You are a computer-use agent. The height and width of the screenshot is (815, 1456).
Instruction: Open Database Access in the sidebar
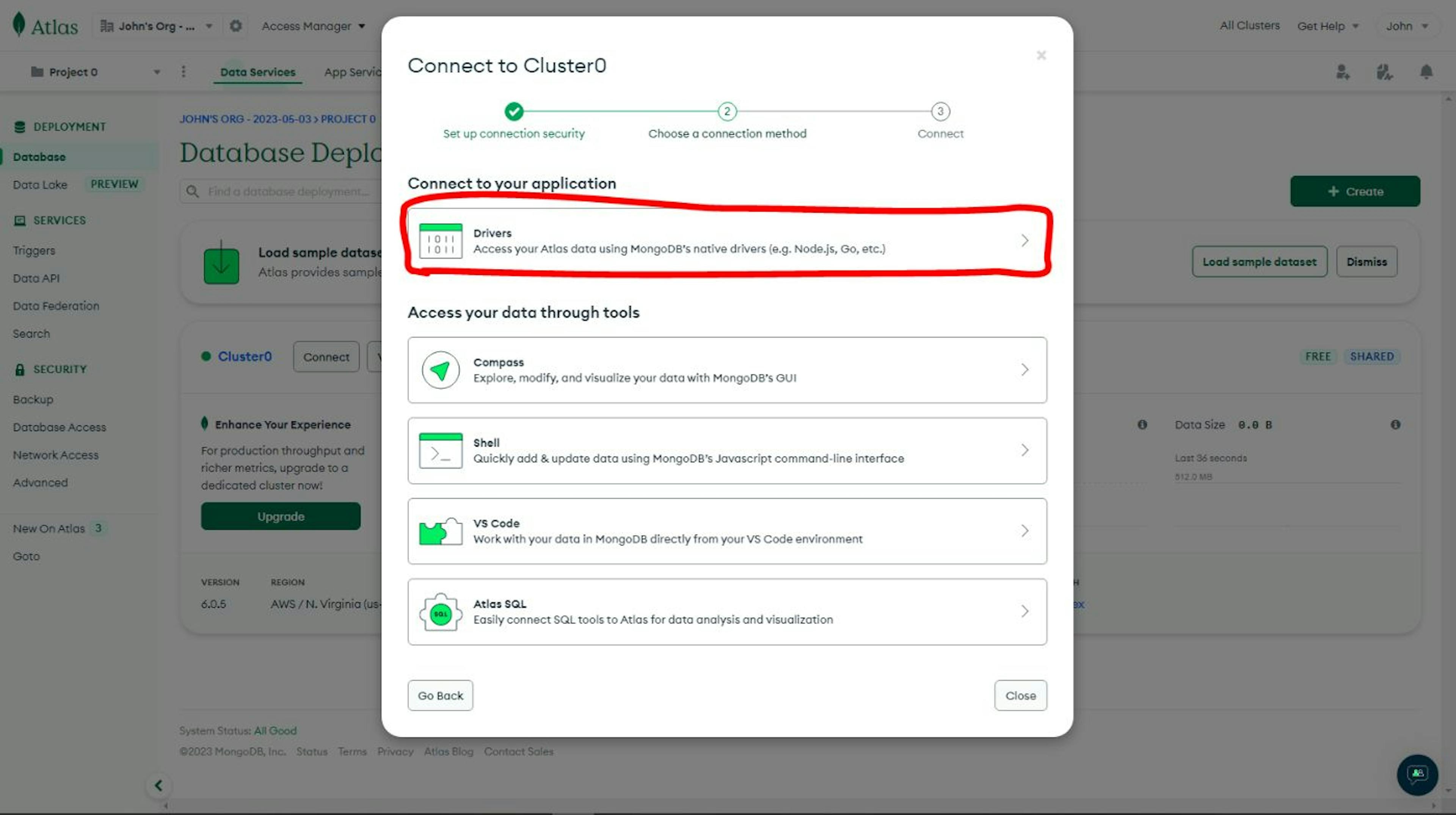pyautogui.click(x=60, y=427)
